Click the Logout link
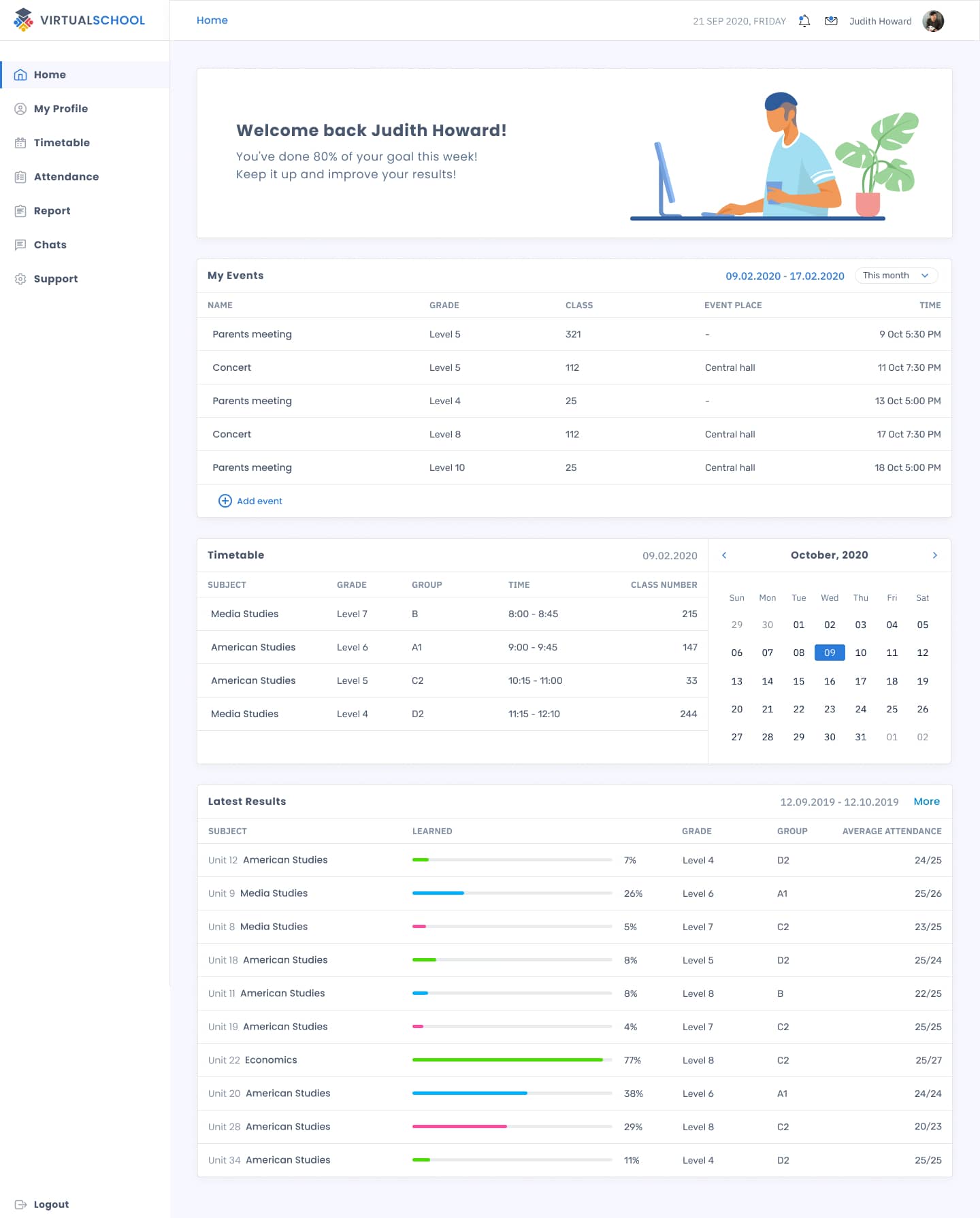Viewport: 980px width, 1218px height. coord(51,1204)
